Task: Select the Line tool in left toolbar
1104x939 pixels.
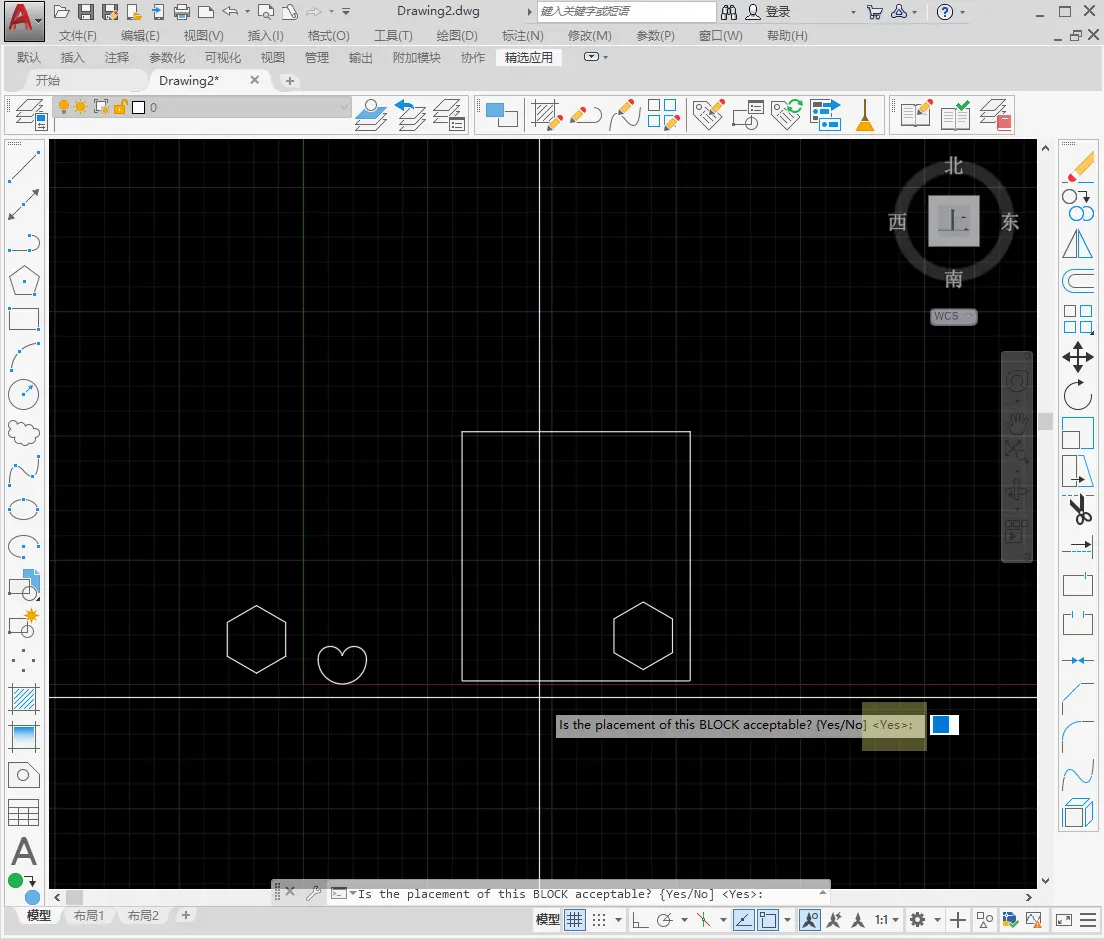Action: 23,166
